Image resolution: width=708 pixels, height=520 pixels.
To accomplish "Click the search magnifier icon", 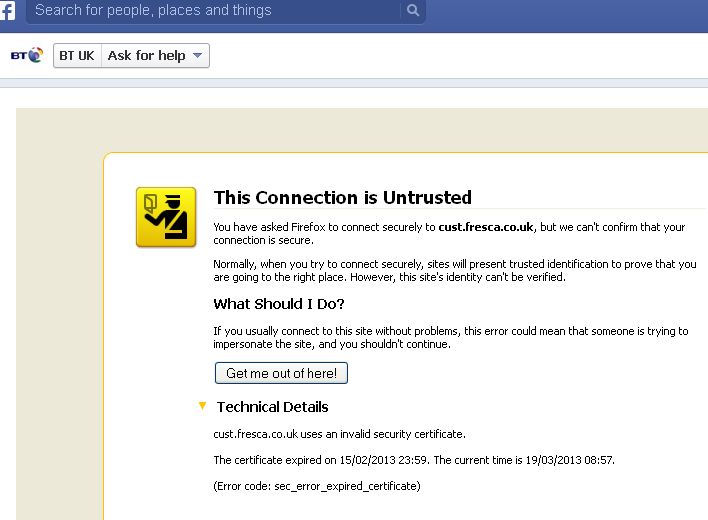I will [x=413, y=10].
